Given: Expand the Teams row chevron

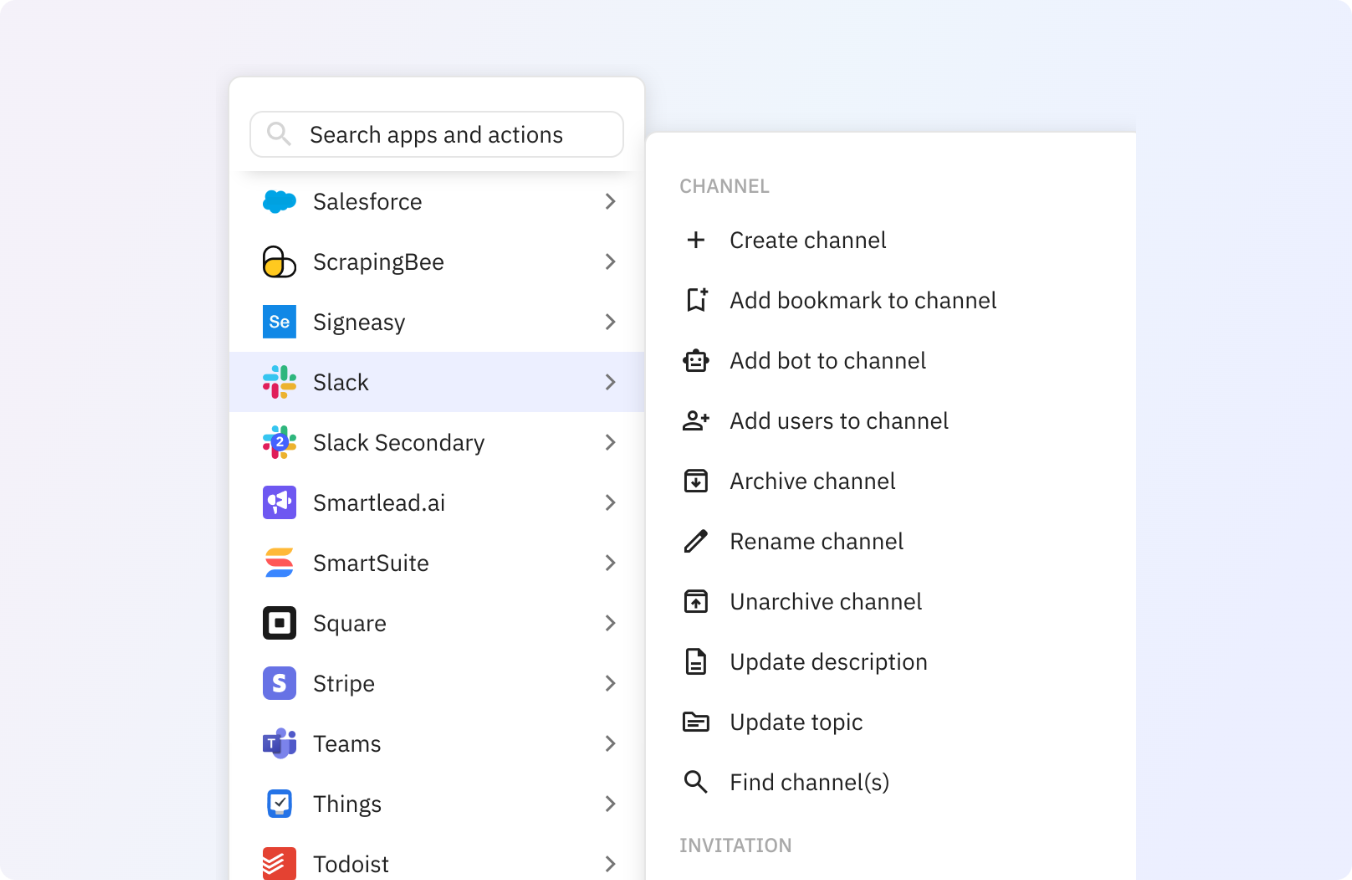Looking at the screenshot, I should click(610, 744).
